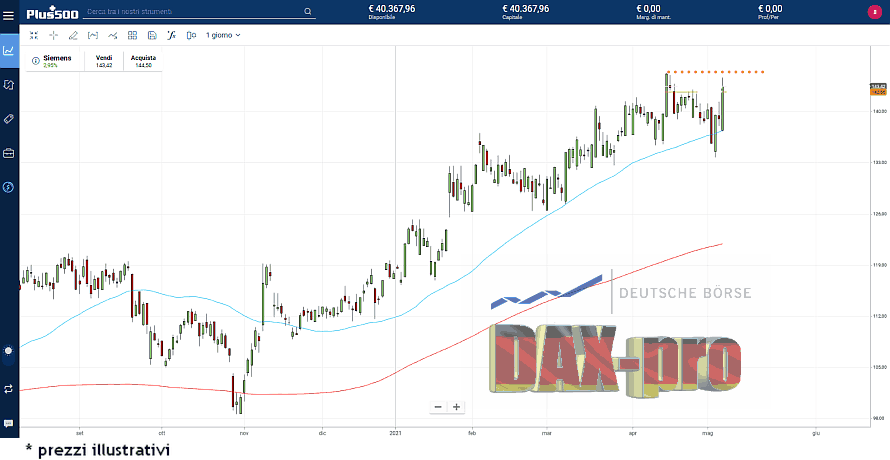Open the briefcase portfolio sidebar icon
This screenshot has height=460, width=890.
[x=9, y=153]
